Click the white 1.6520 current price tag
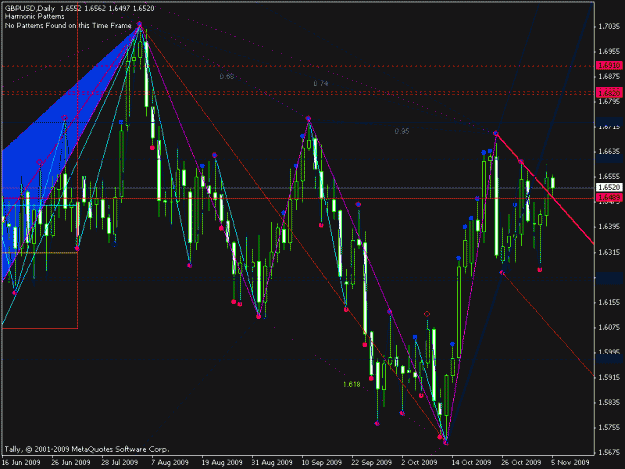 609,187
